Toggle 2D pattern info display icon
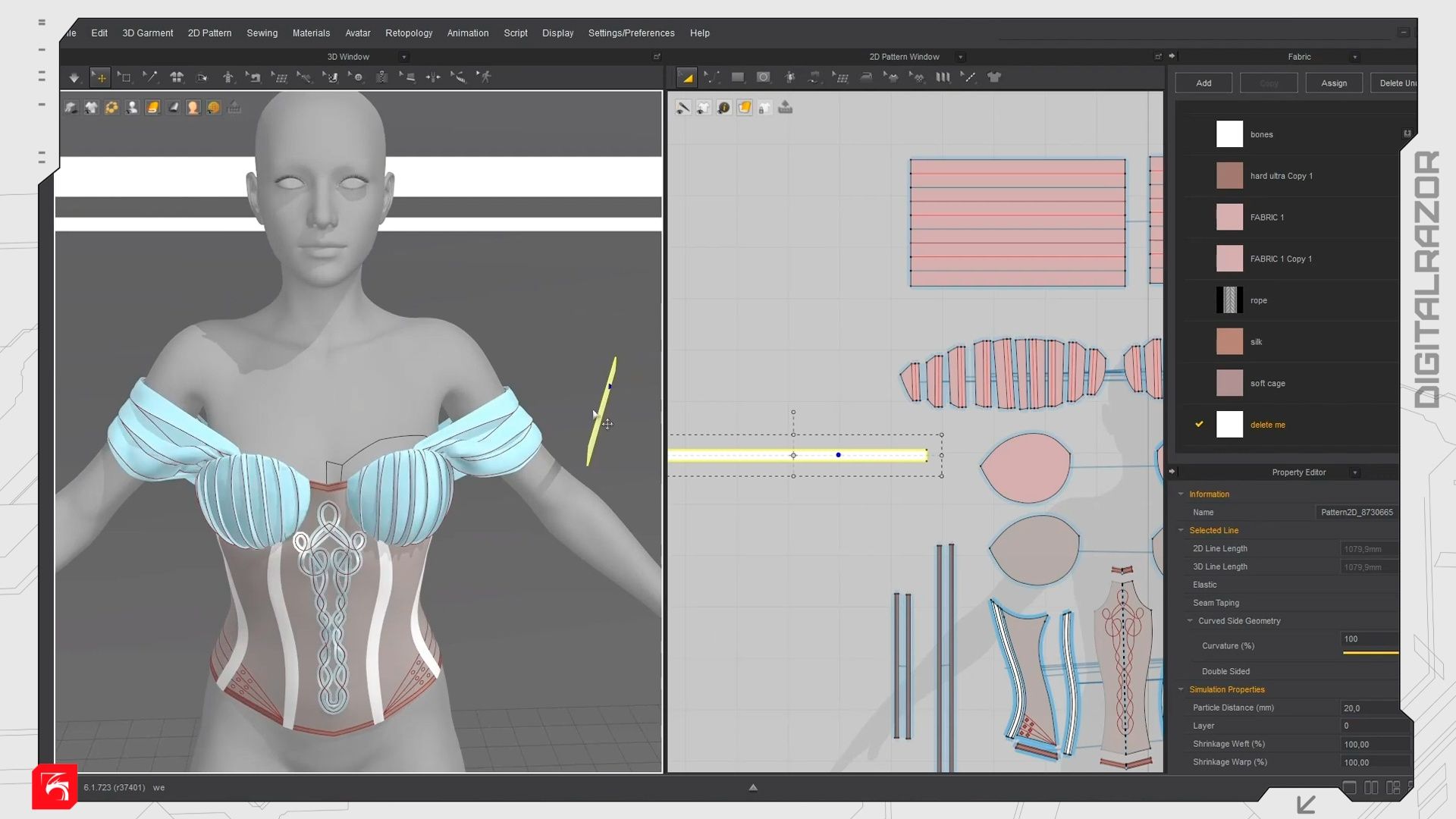 point(724,108)
